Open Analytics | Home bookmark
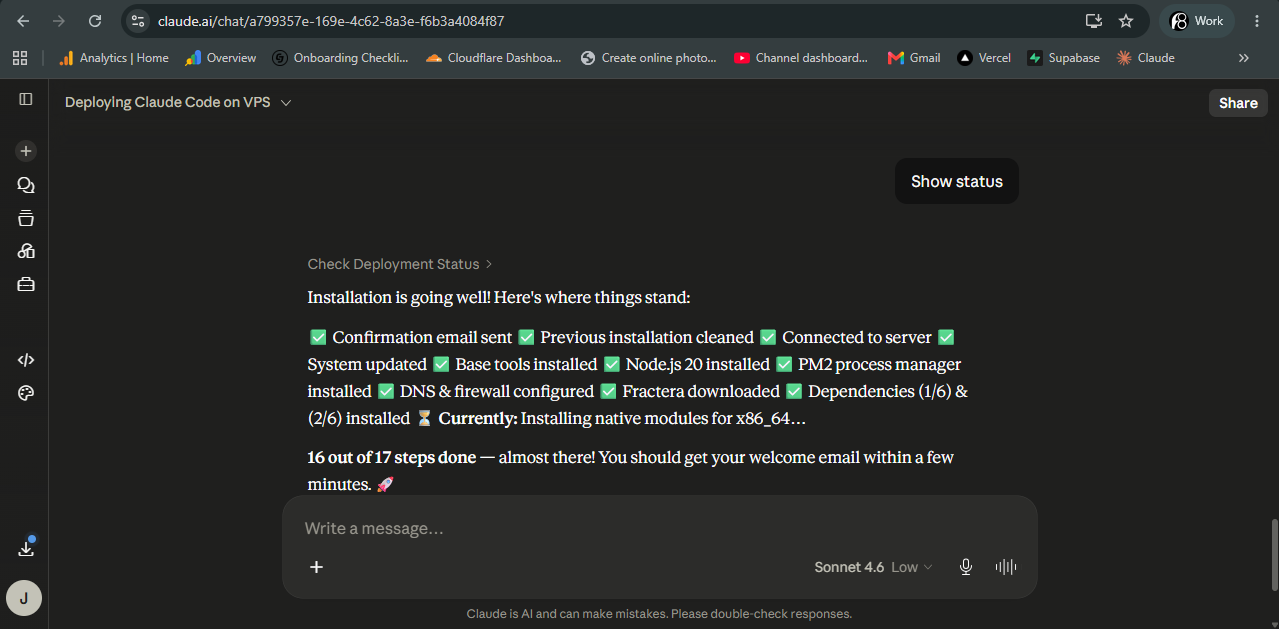The width and height of the screenshot is (1279, 629). [113, 58]
